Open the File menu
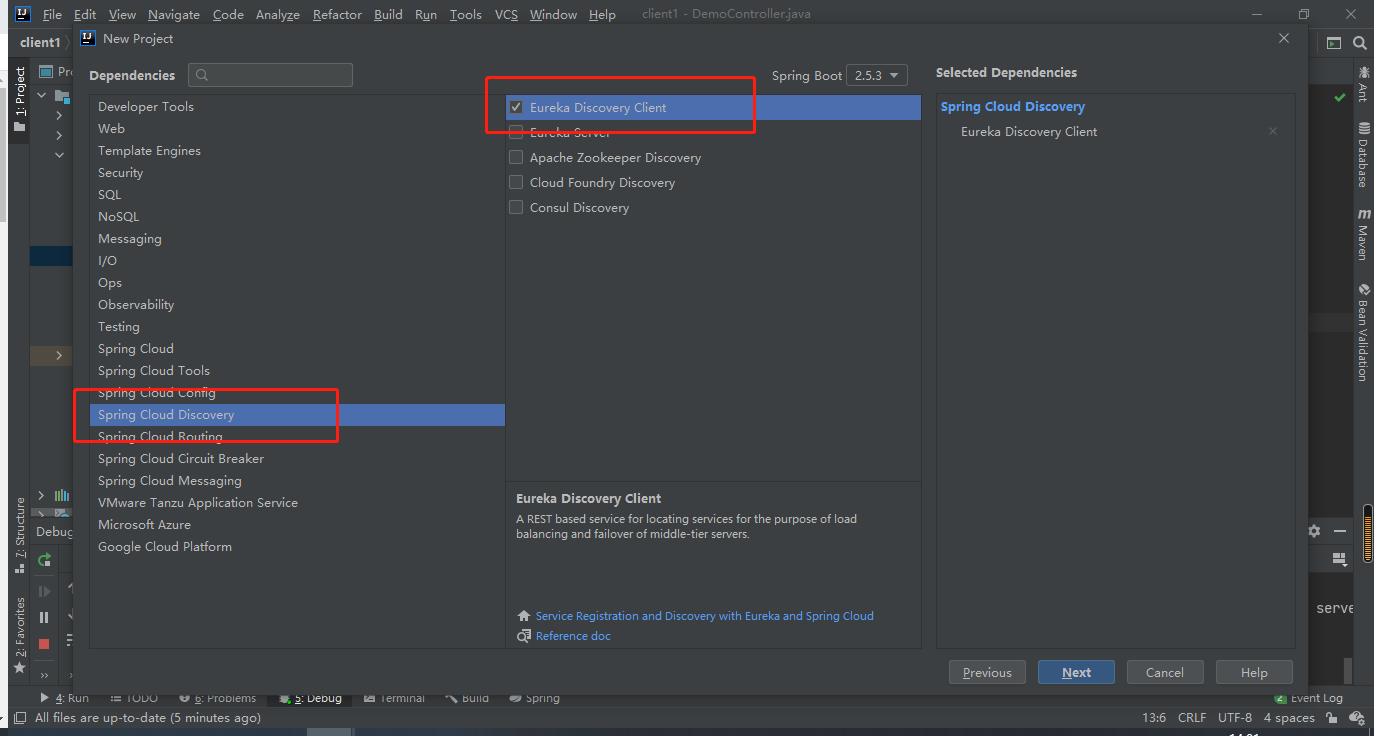Viewport: 1374px width, 736px height. [x=52, y=15]
